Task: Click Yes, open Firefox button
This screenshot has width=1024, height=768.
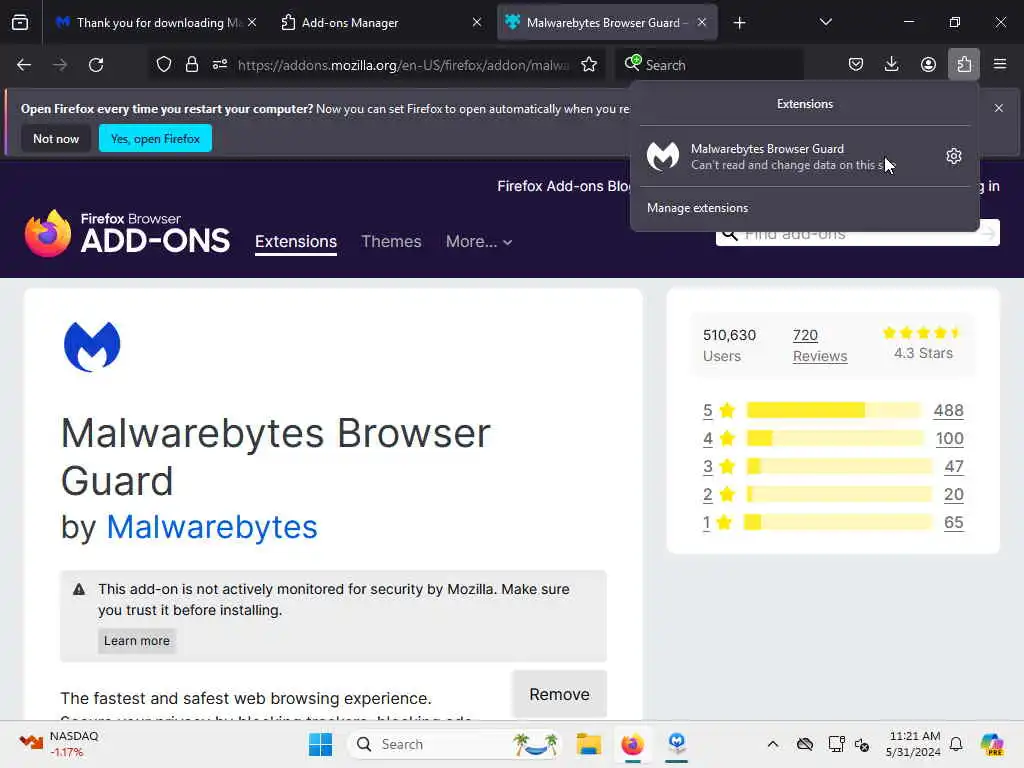Action: pos(155,138)
